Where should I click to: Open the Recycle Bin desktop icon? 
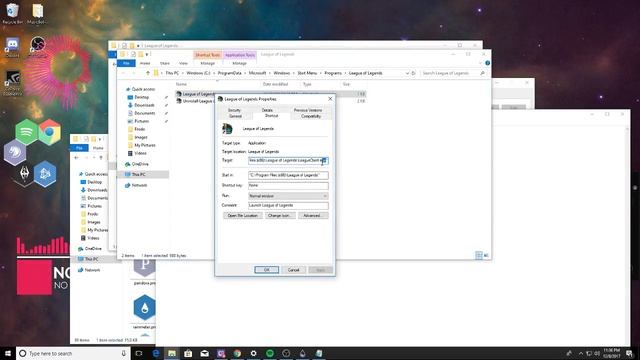(12, 13)
